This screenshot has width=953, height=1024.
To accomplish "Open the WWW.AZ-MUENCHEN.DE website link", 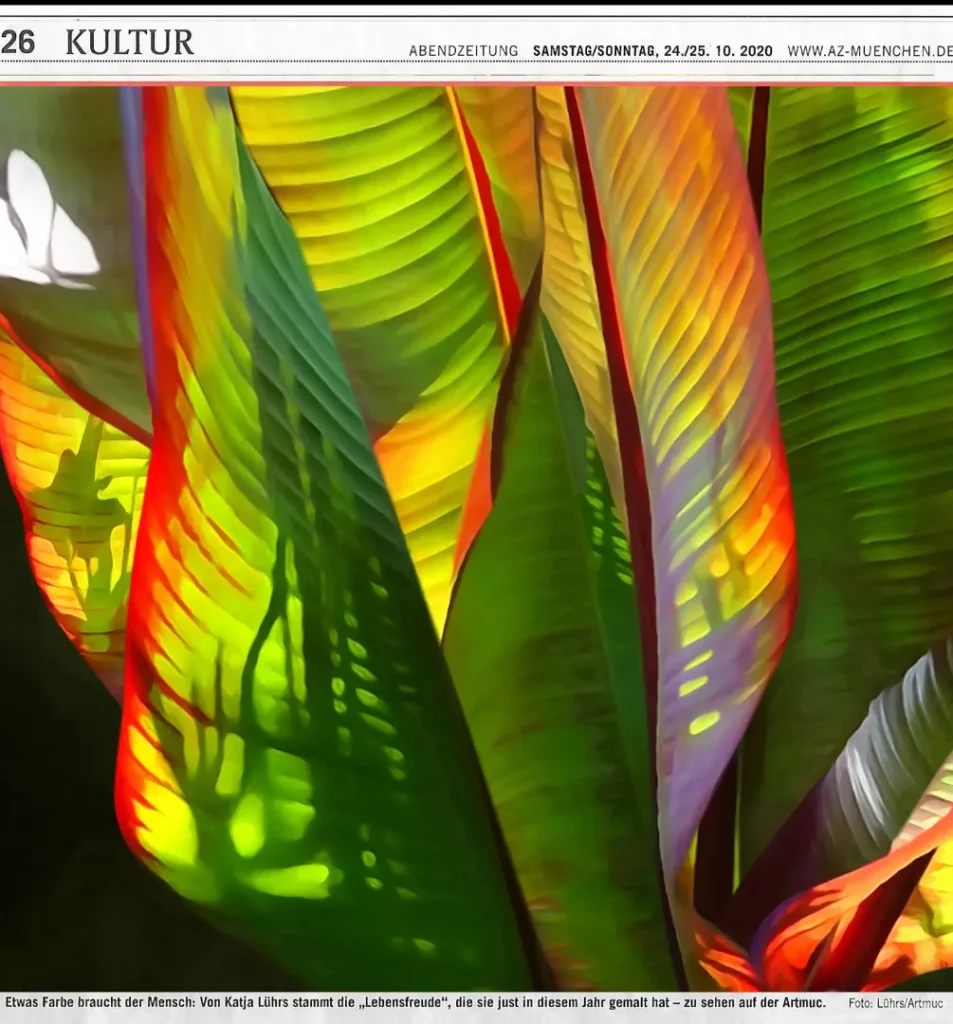I will pos(869,51).
